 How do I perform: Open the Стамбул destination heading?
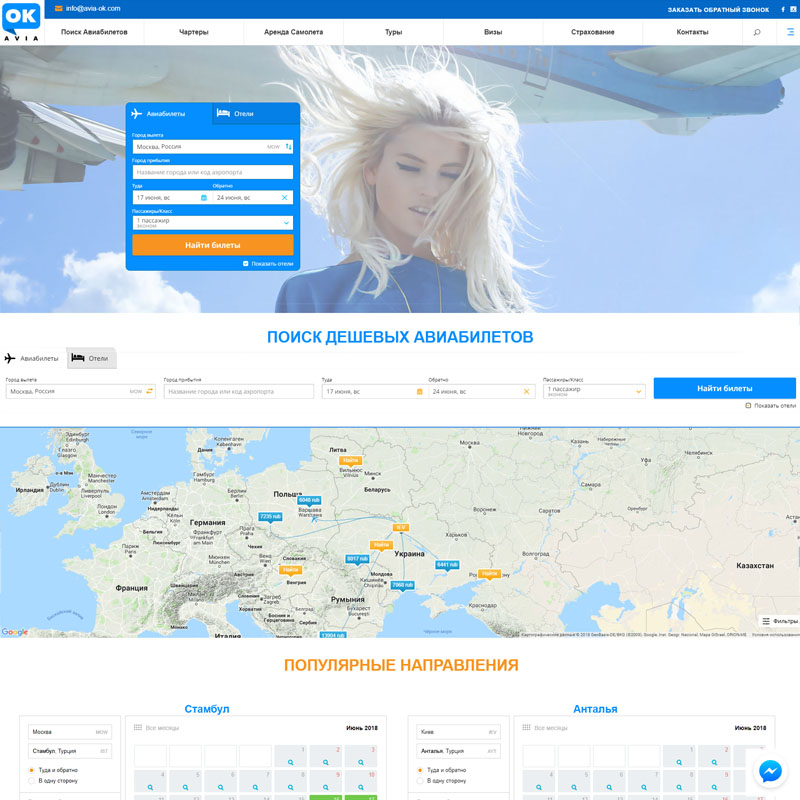207,709
